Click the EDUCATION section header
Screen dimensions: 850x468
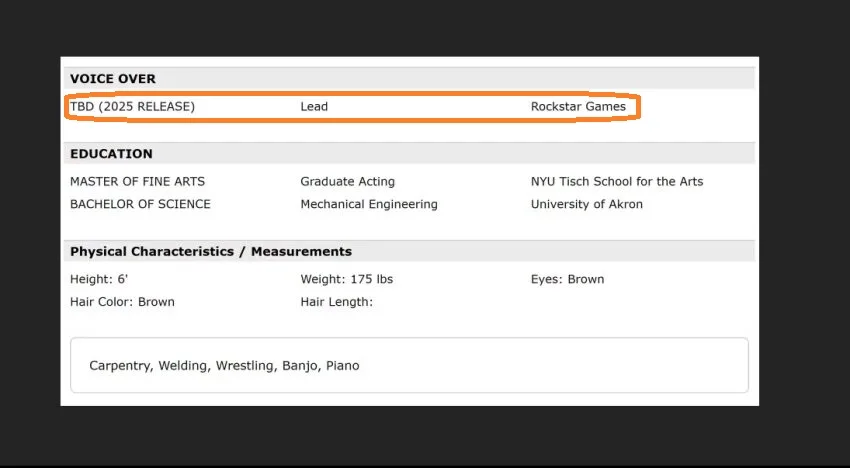111,154
